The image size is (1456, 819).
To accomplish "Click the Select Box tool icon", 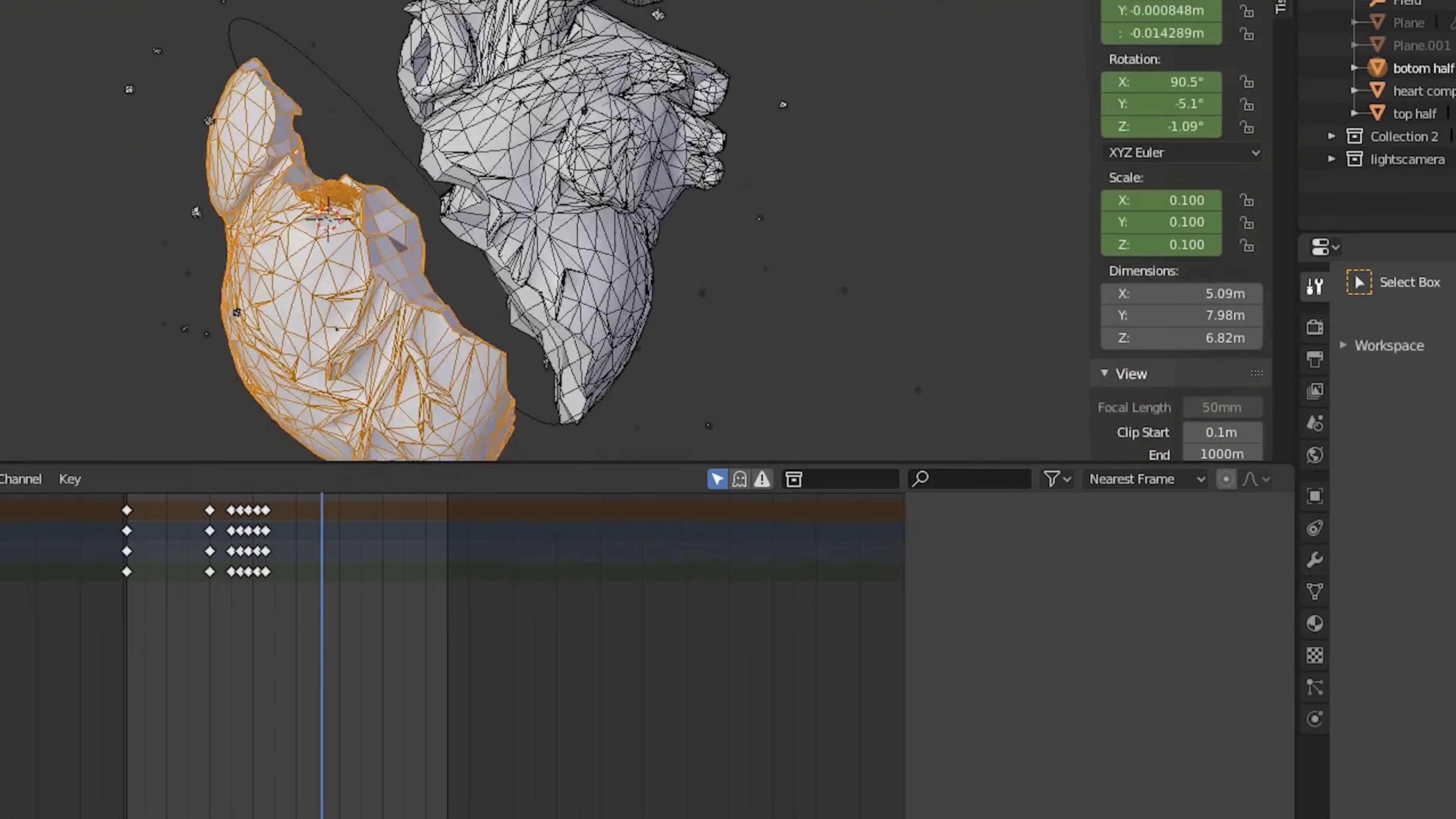I will click(1359, 282).
